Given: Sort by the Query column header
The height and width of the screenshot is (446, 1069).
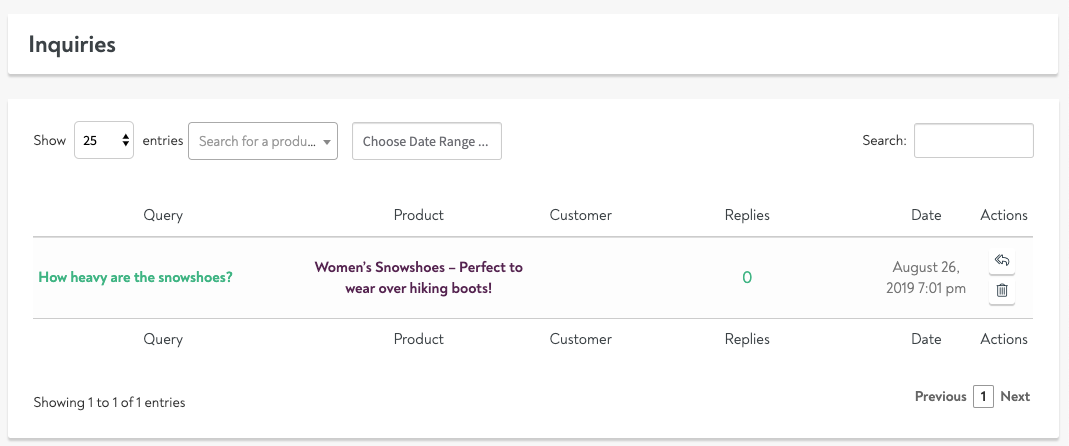Looking at the screenshot, I should pyautogui.click(x=163, y=215).
